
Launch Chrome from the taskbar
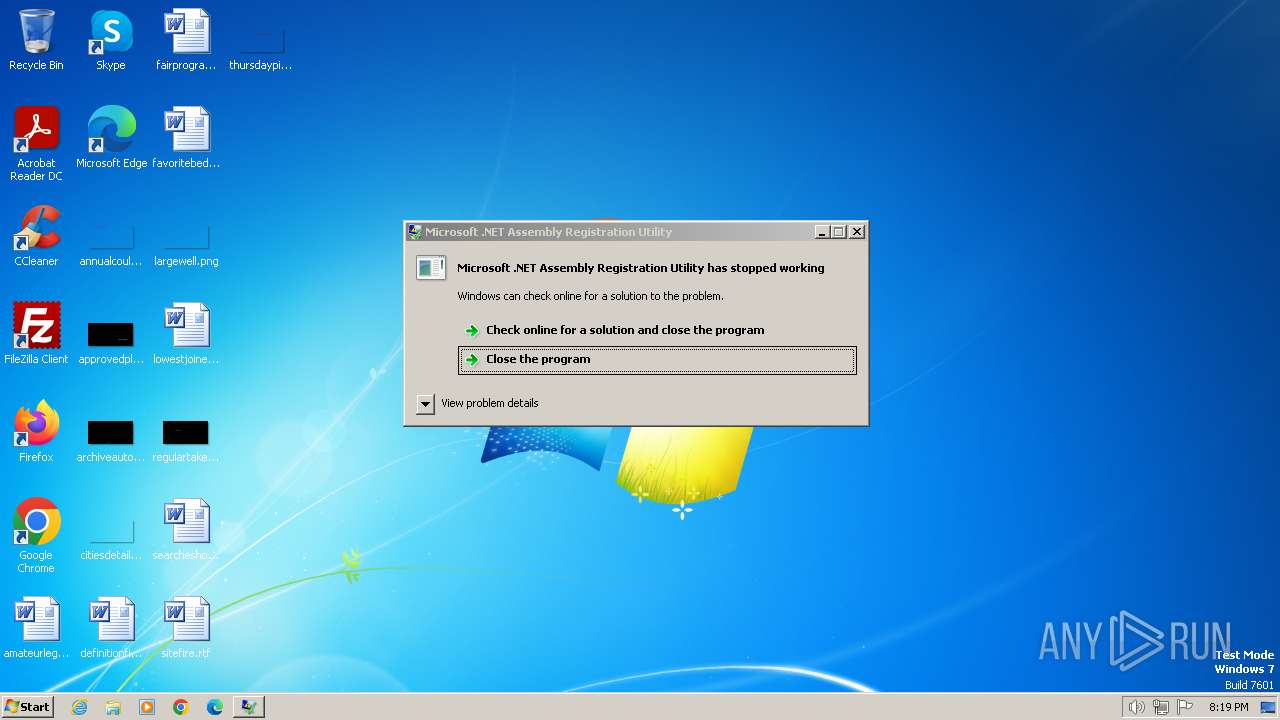tap(181, 707)
